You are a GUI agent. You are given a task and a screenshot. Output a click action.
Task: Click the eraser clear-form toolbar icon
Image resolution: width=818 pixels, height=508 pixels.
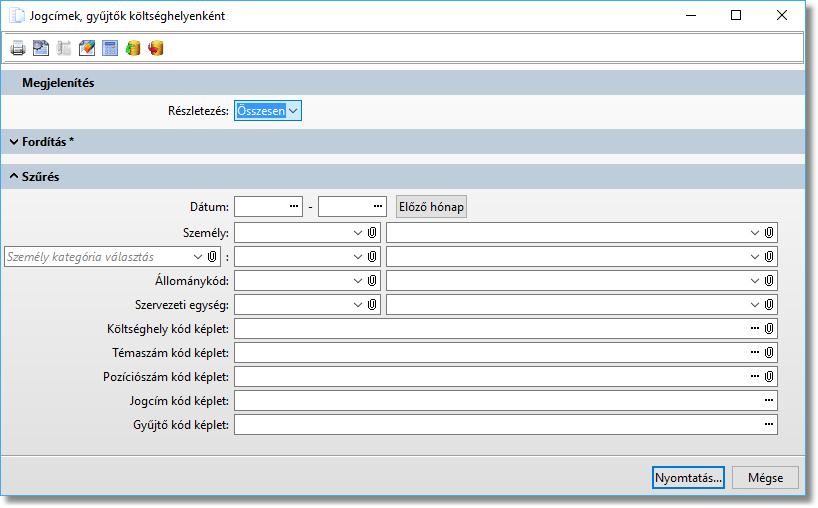pyautogui.click(x=87, y=49)
